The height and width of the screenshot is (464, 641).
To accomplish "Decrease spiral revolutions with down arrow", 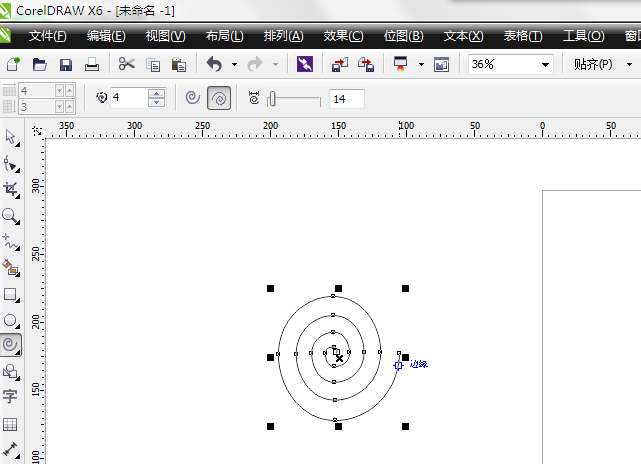I will click(157, 103).
